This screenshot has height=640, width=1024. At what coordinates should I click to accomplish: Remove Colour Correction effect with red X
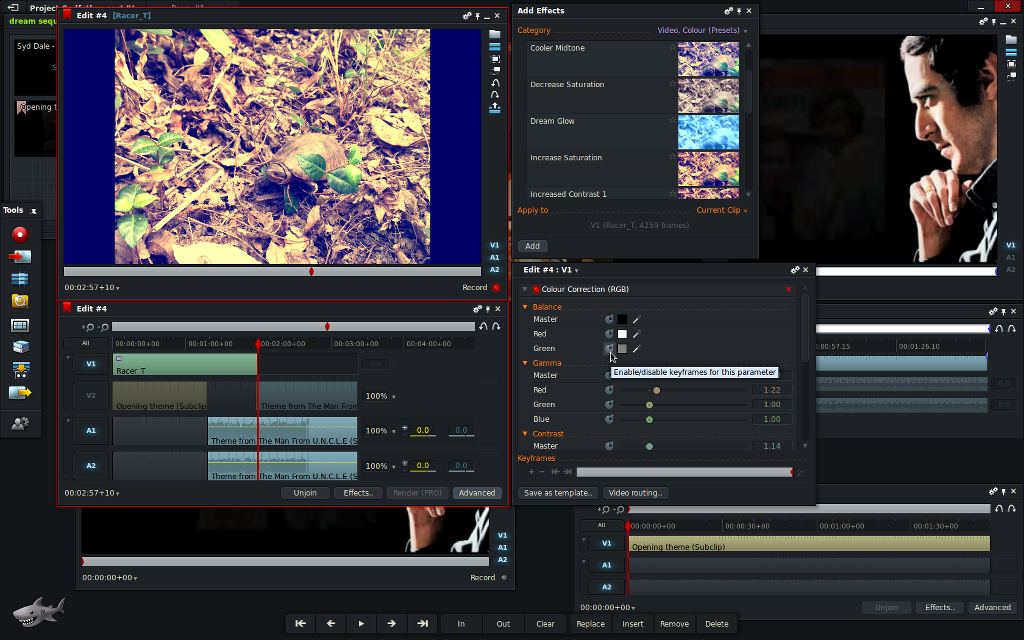789,289
